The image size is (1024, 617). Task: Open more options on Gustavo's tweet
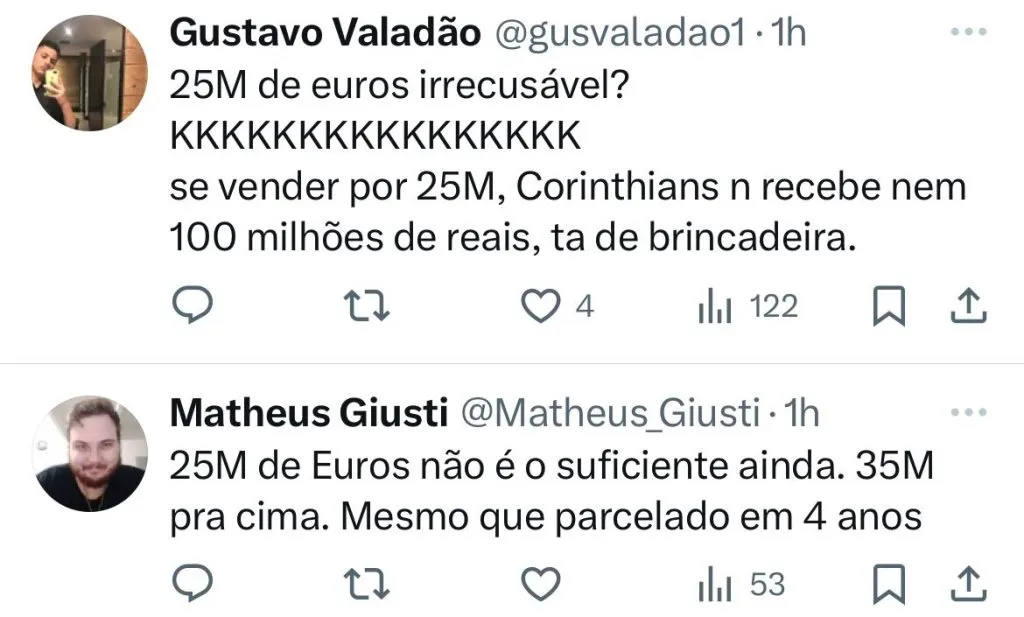[967, 32]
